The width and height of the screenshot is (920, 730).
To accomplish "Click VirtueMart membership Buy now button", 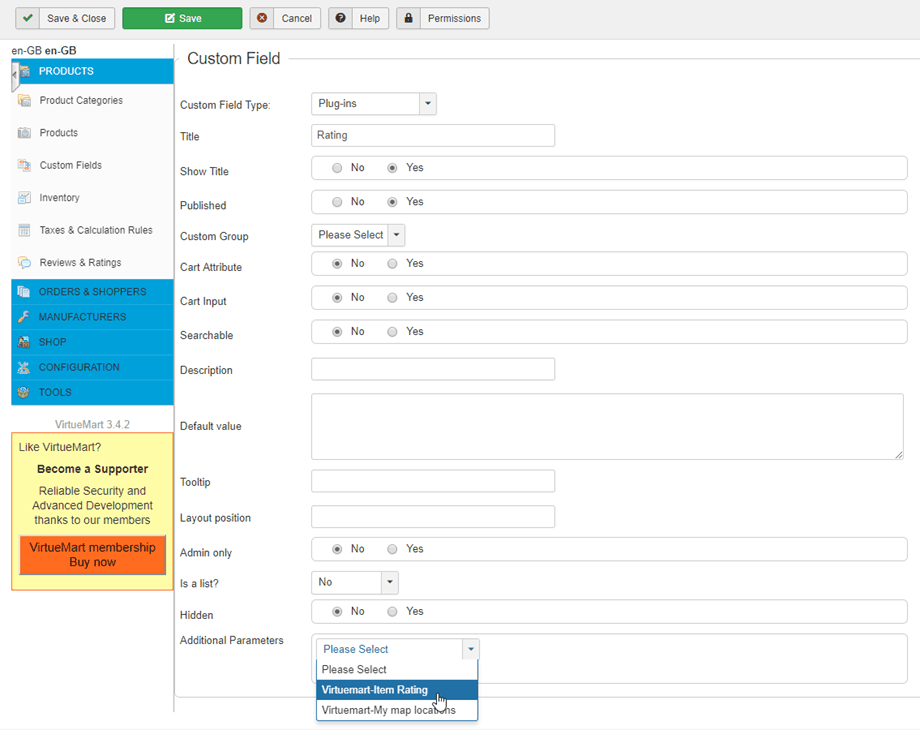I will click(x=92, y=555).
